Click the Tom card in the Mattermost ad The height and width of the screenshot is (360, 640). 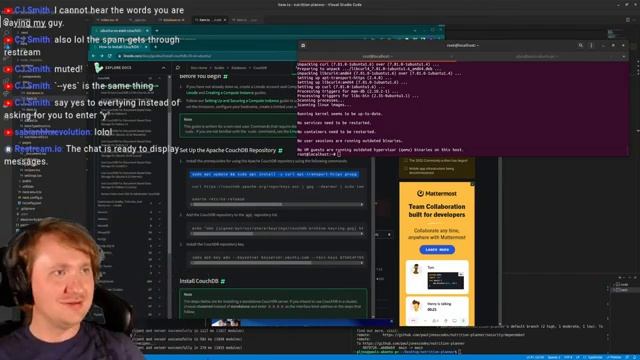pos(437,277)
